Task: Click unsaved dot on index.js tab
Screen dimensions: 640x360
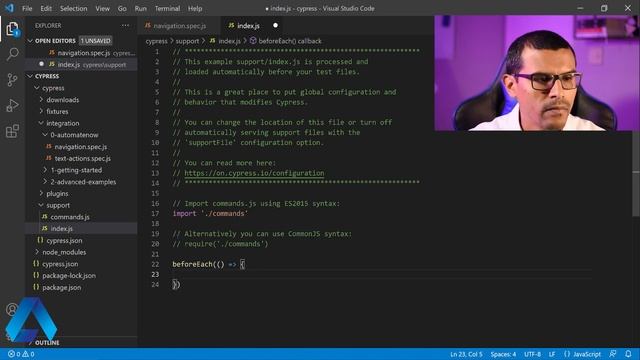Action: click(276, 25)
